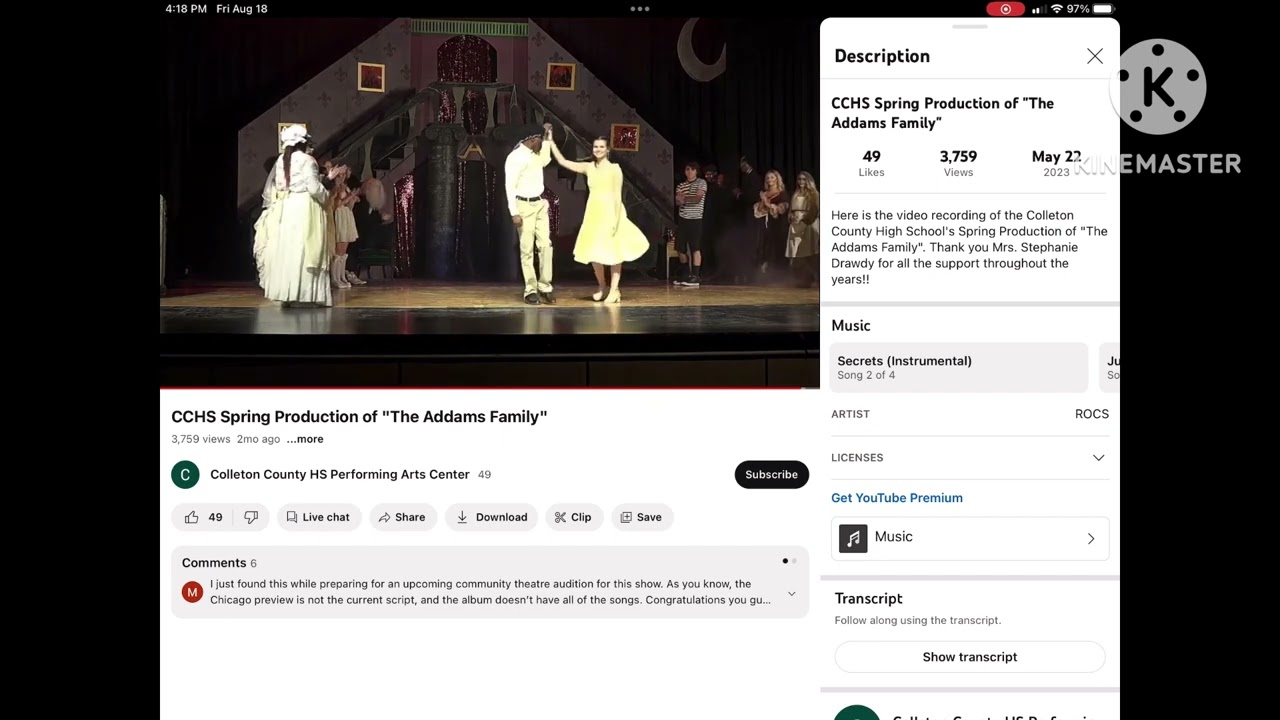The width and height of the screenshot is (1280, 720).
Task: Show the video transcript
Action: [x=970, y=657]
